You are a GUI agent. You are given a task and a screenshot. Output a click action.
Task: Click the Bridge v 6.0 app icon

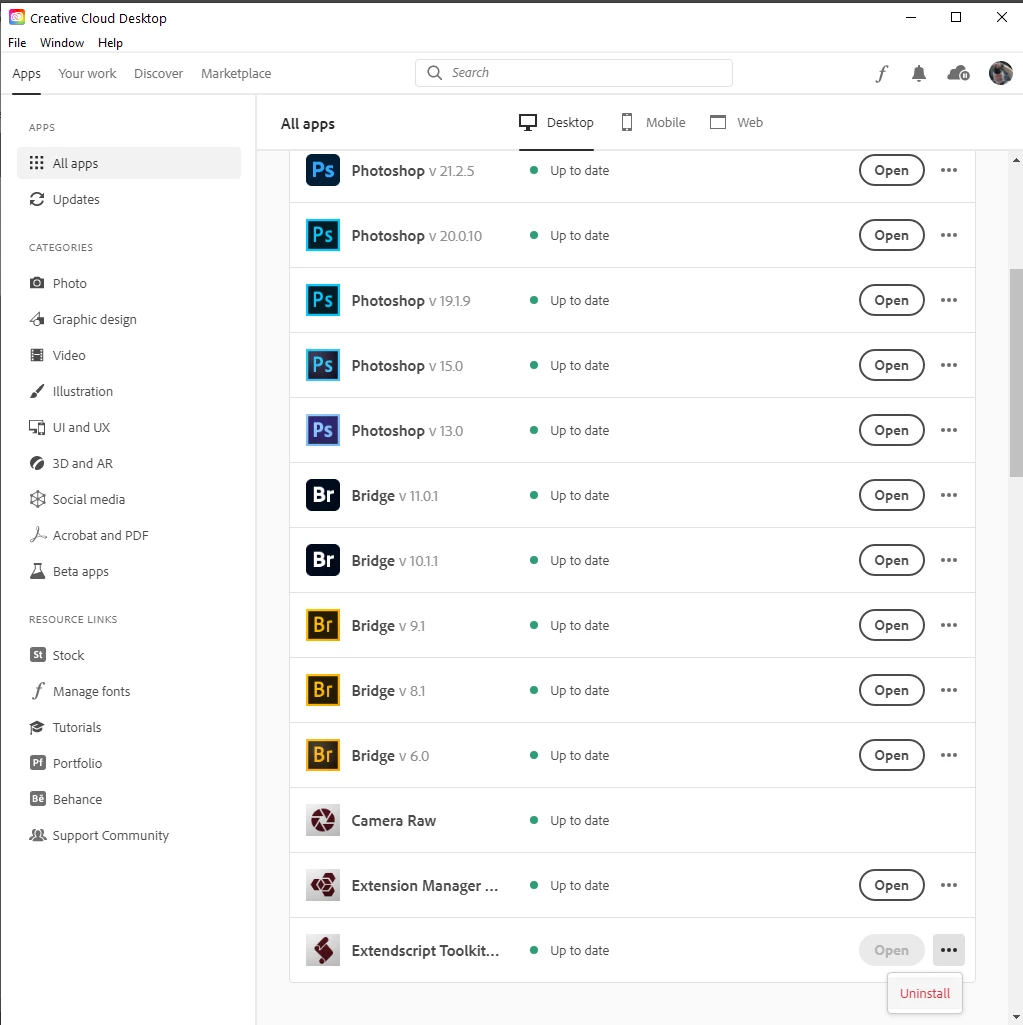pos(323,755)
